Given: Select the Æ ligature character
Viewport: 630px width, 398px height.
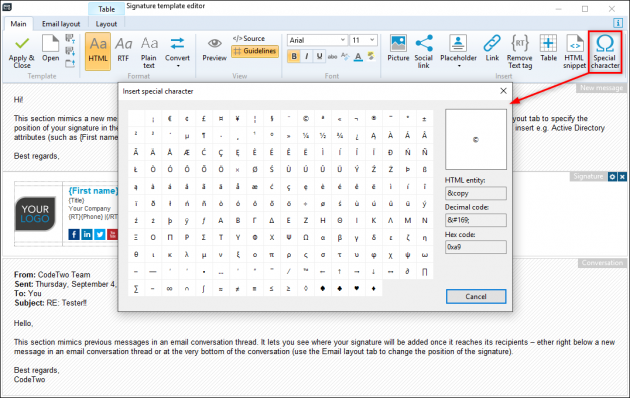Looking at the screenshot, I should (x=187, y=152).
